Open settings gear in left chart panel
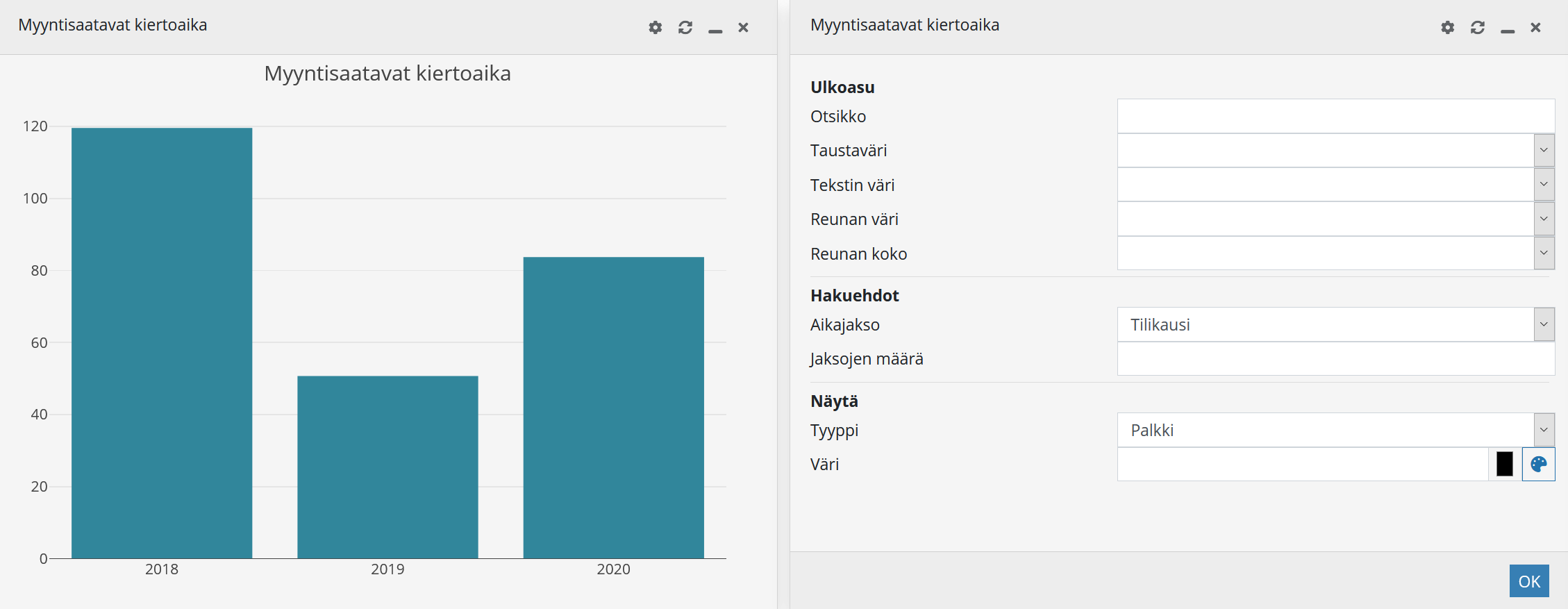1568x609 pixels. (x=655, y=28)
